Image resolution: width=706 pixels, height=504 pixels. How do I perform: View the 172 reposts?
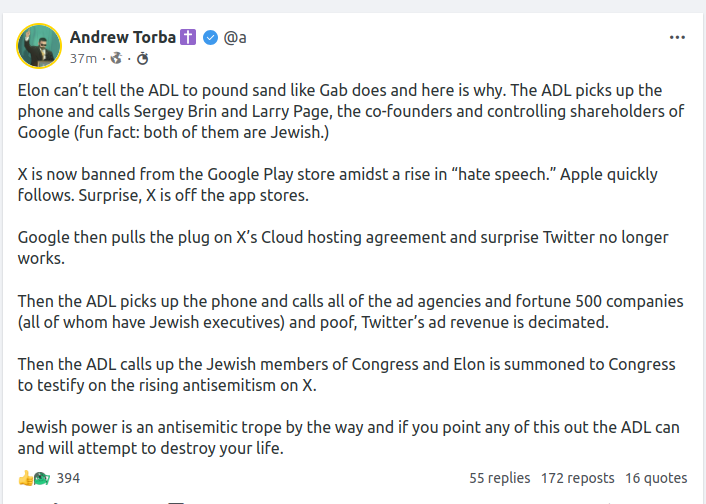click(577, 478)
